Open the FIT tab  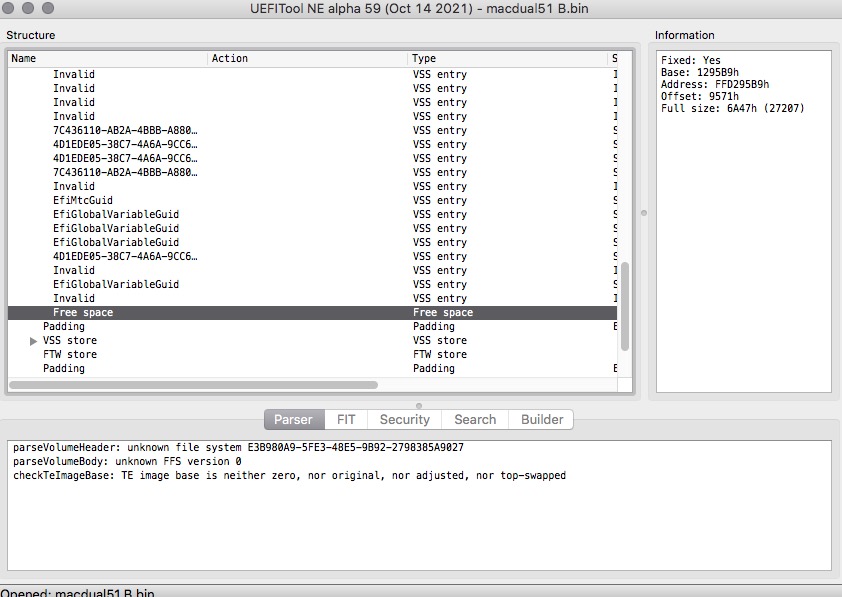(346, 419)
